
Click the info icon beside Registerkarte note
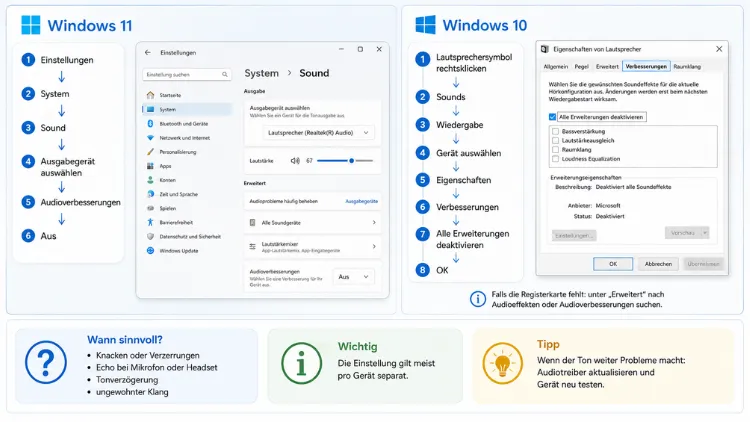click(477, 299)
